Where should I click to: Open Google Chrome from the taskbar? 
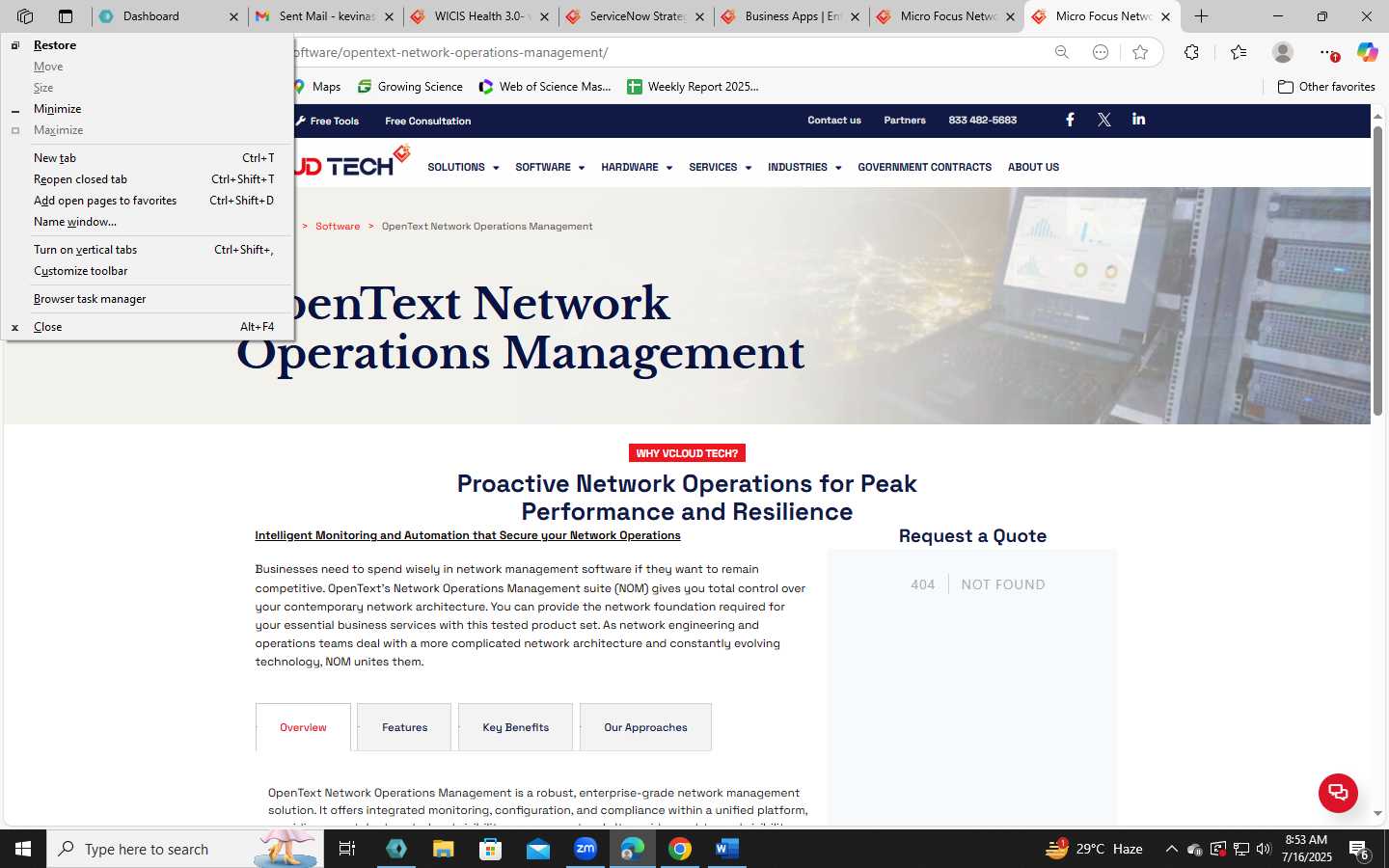tap(680, 849)
